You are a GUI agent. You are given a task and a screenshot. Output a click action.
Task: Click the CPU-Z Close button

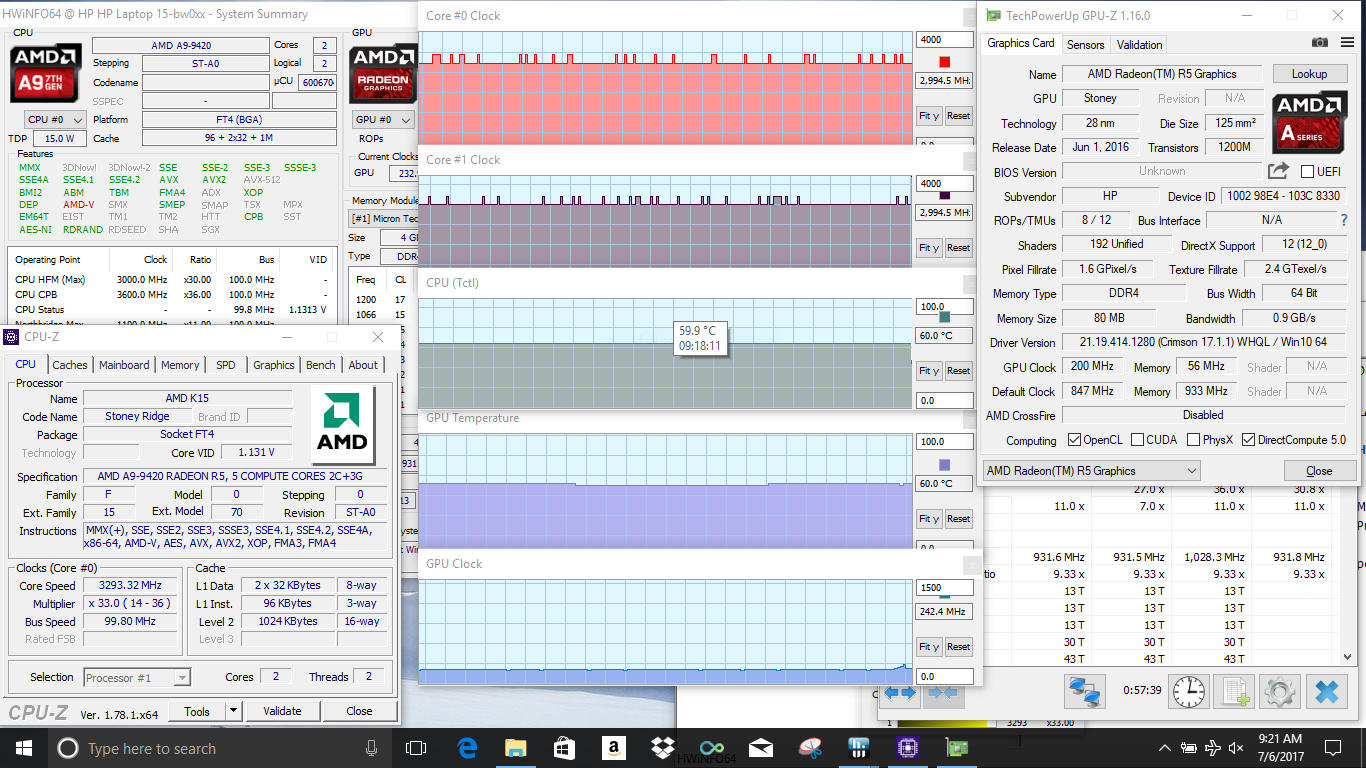pos(359,711)
